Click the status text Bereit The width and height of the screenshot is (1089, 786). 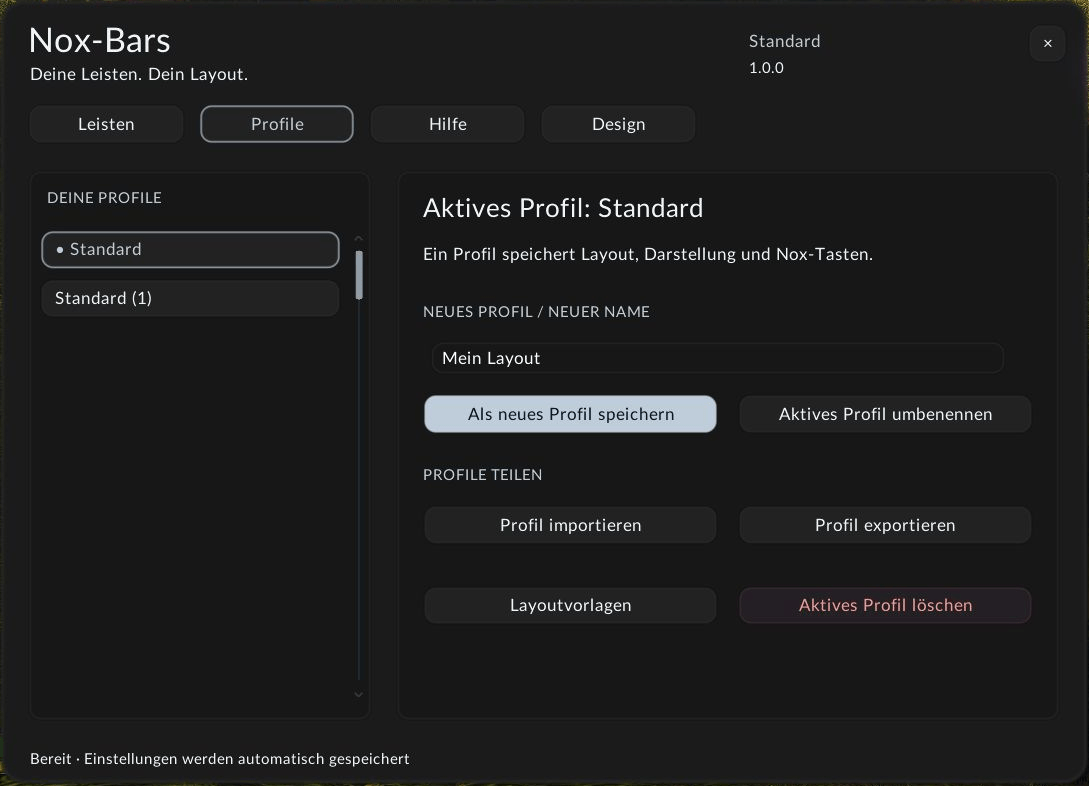[51, 759]
